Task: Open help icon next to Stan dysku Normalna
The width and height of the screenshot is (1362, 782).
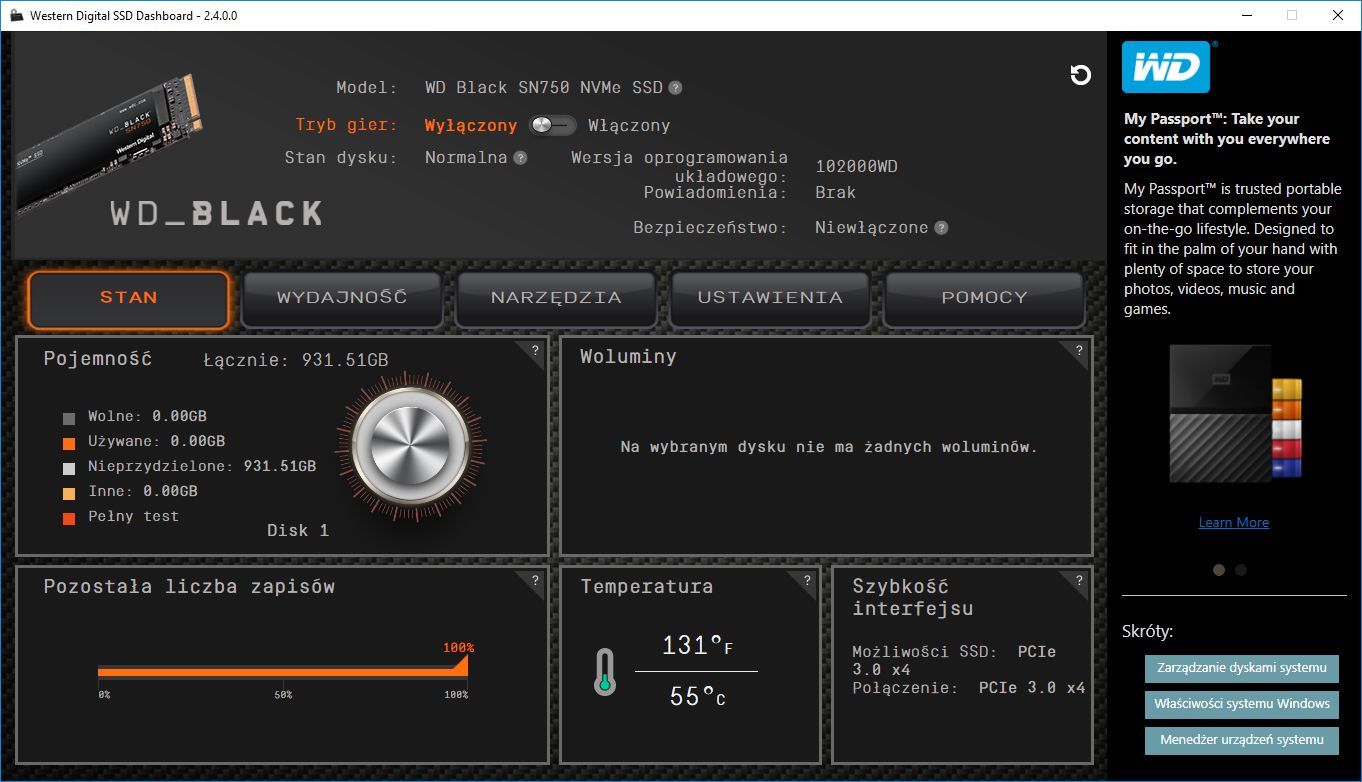Action: pos(520,158)
